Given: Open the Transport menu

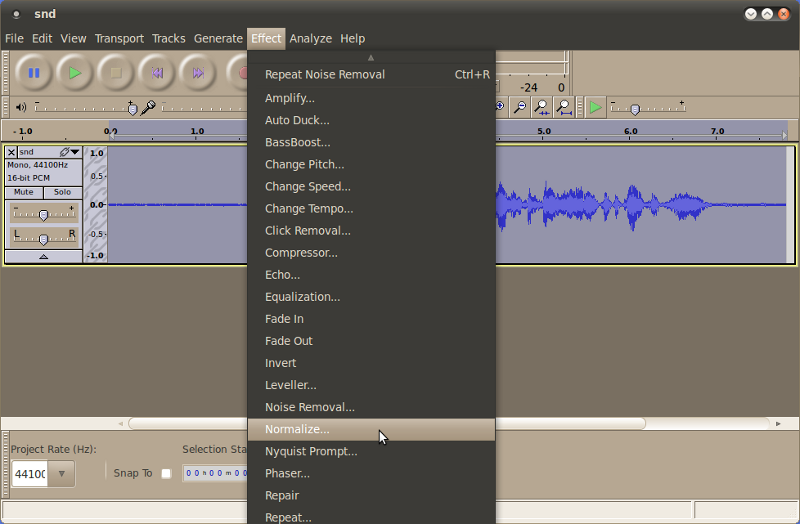Looking at the screenshot, I should click(x=119, y=39).
